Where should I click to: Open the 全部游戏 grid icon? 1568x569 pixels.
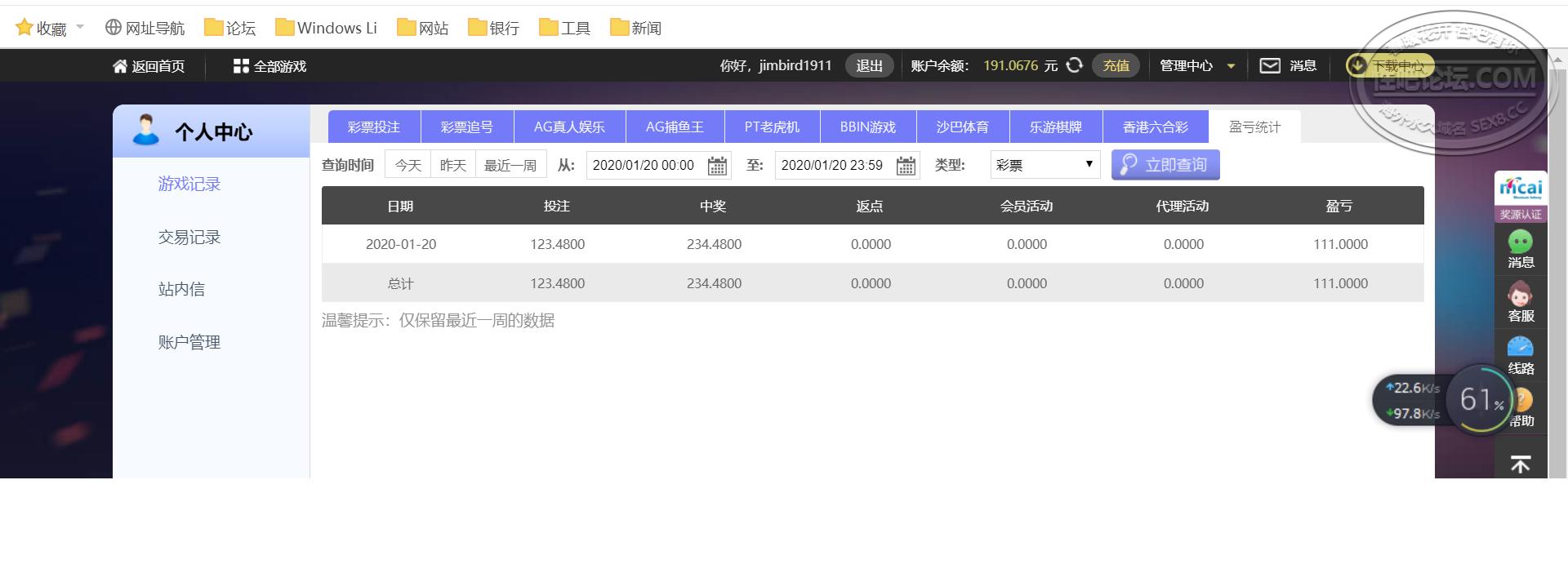(x=240, y=66)
